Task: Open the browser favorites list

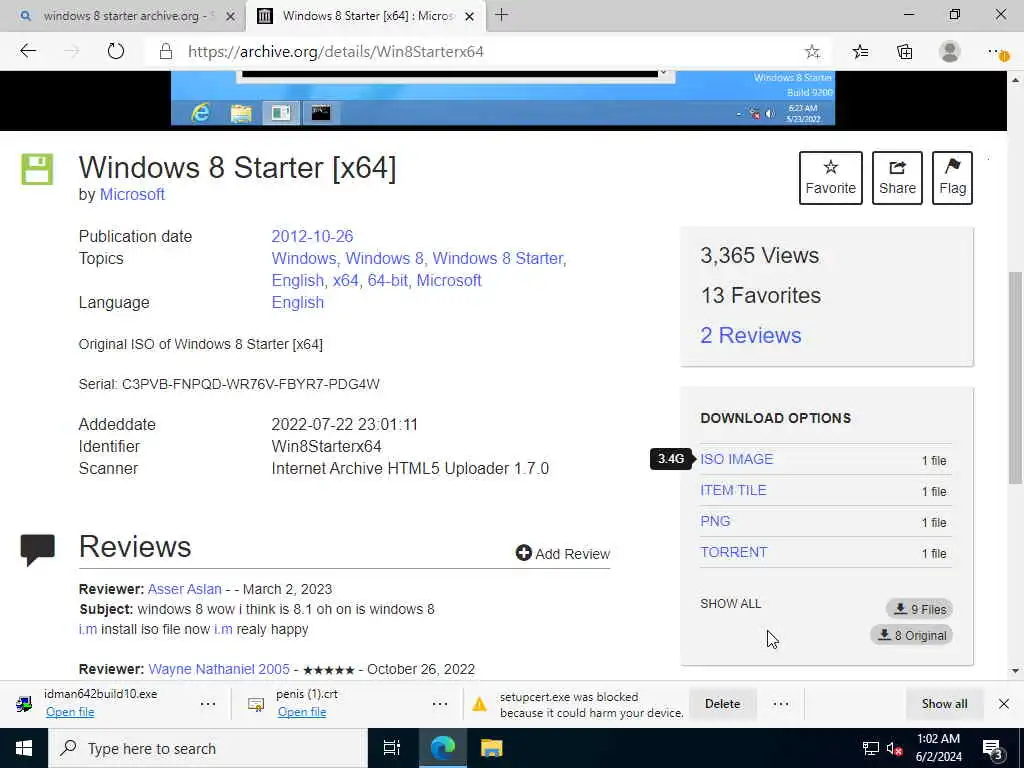Action: (x=860, y=52)
